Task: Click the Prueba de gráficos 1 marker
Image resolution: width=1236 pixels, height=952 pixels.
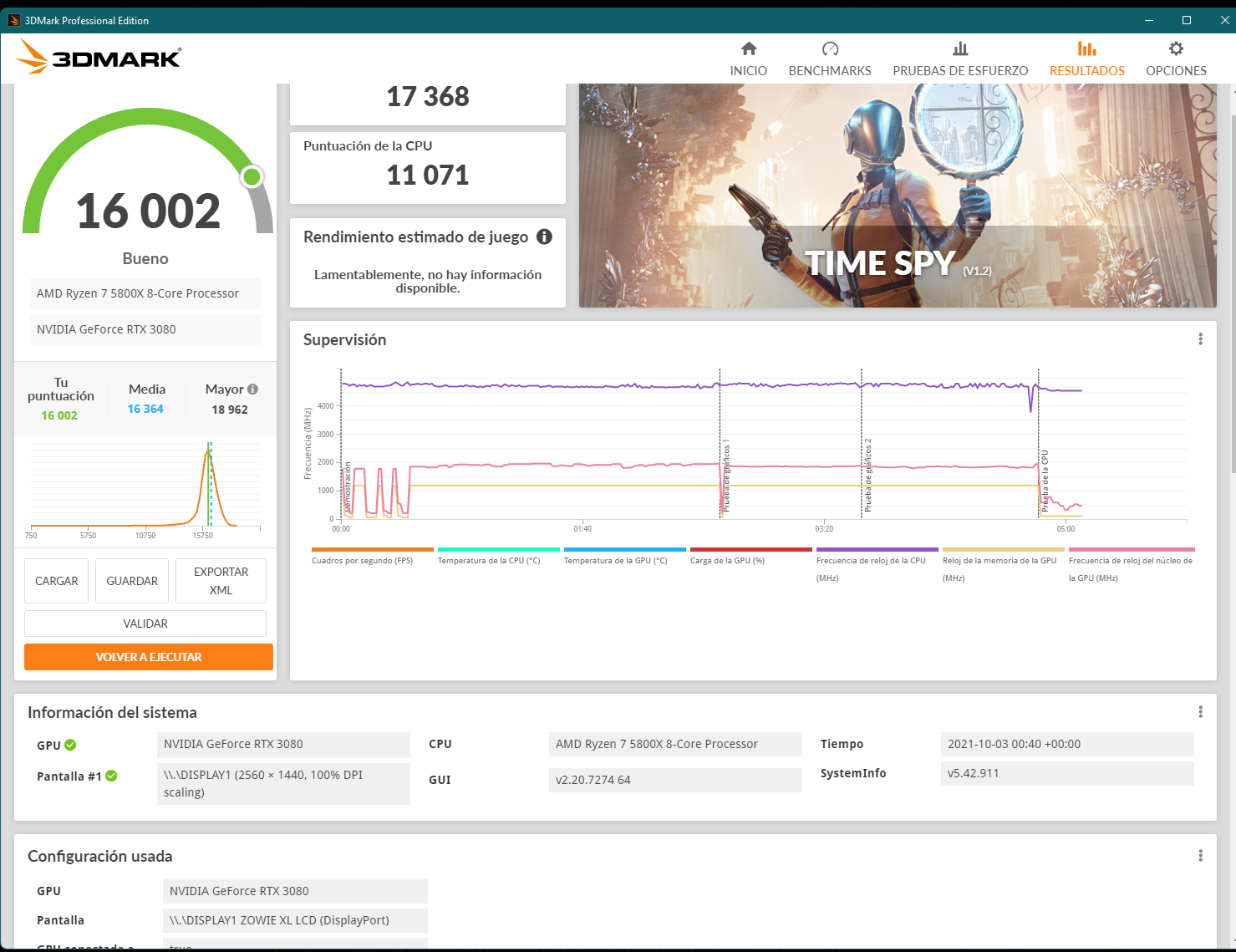Action: coord(726,475)
